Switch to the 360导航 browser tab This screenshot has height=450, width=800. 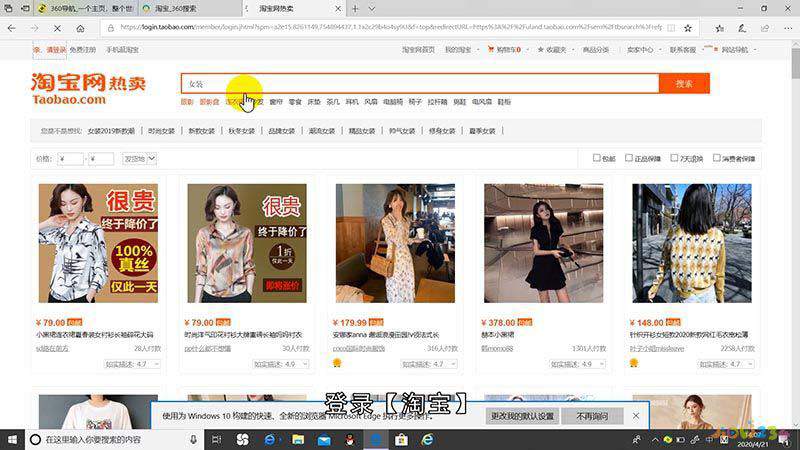click(x=87, y=9)
